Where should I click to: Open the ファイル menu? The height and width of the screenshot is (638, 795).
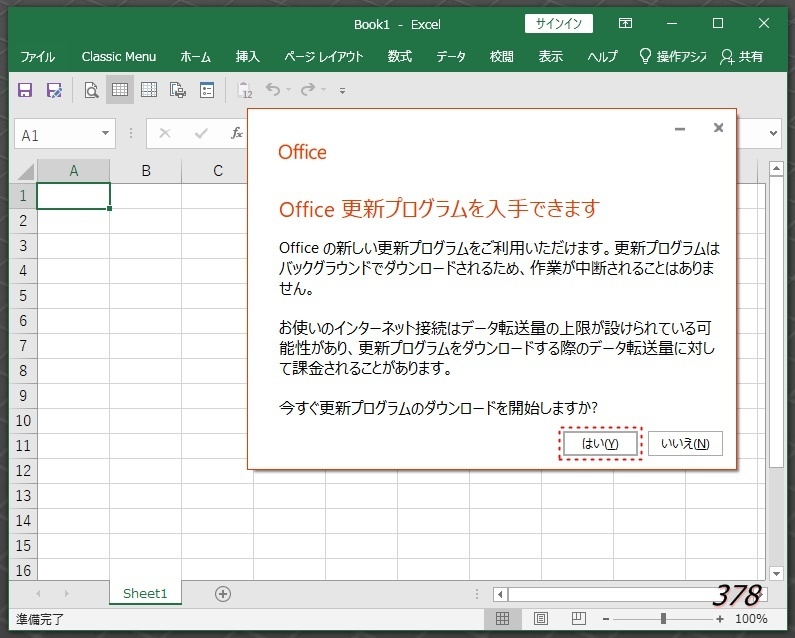pyautogui.click(x=38, y=56)
